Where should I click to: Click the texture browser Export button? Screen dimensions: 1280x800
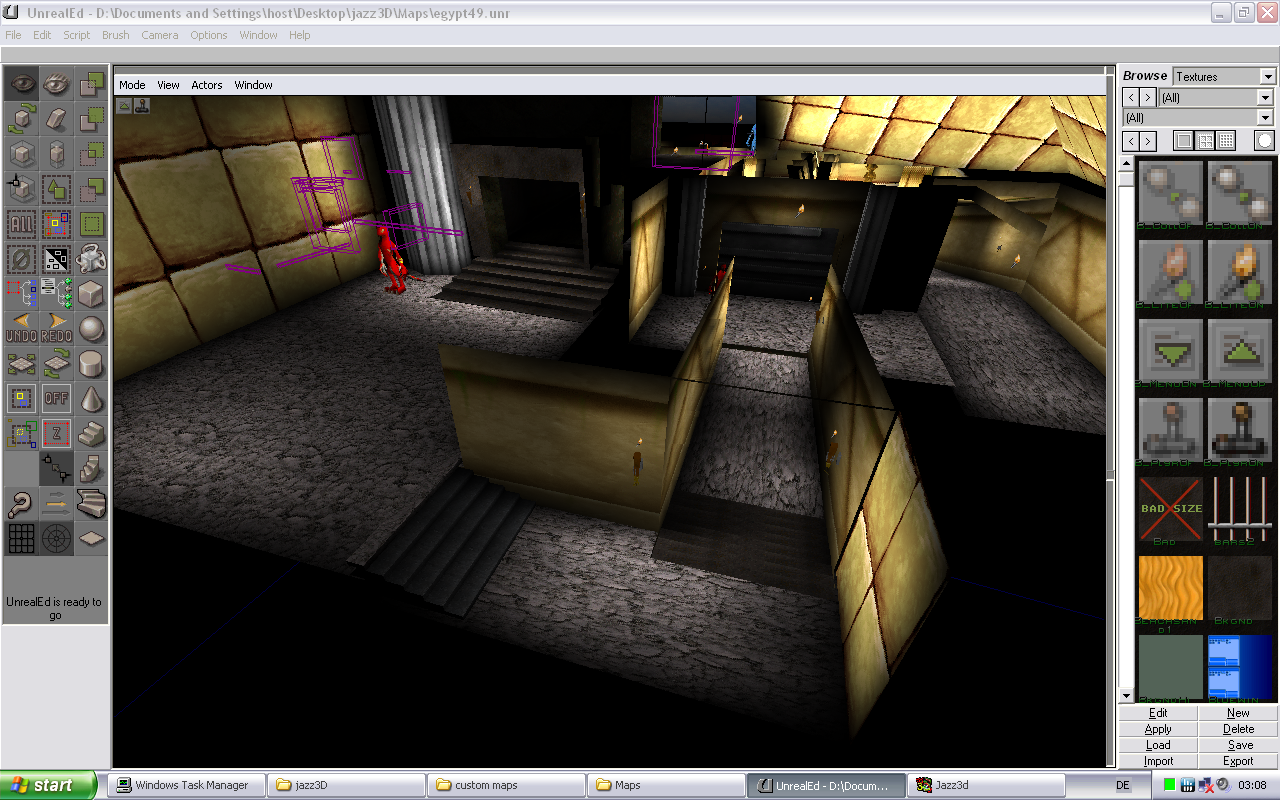[1238, 761]
